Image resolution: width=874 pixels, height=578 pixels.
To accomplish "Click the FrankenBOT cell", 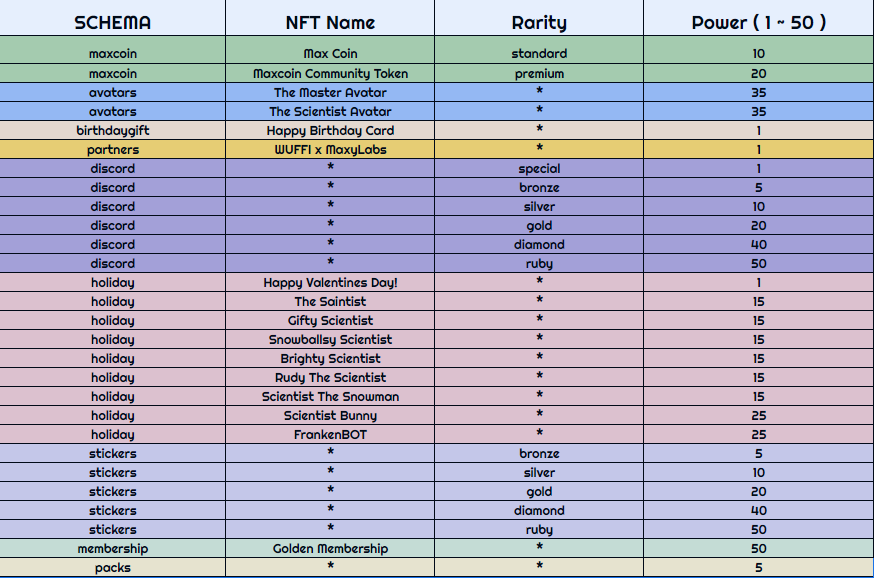I will pyautogui.click(x=330, y=434).
